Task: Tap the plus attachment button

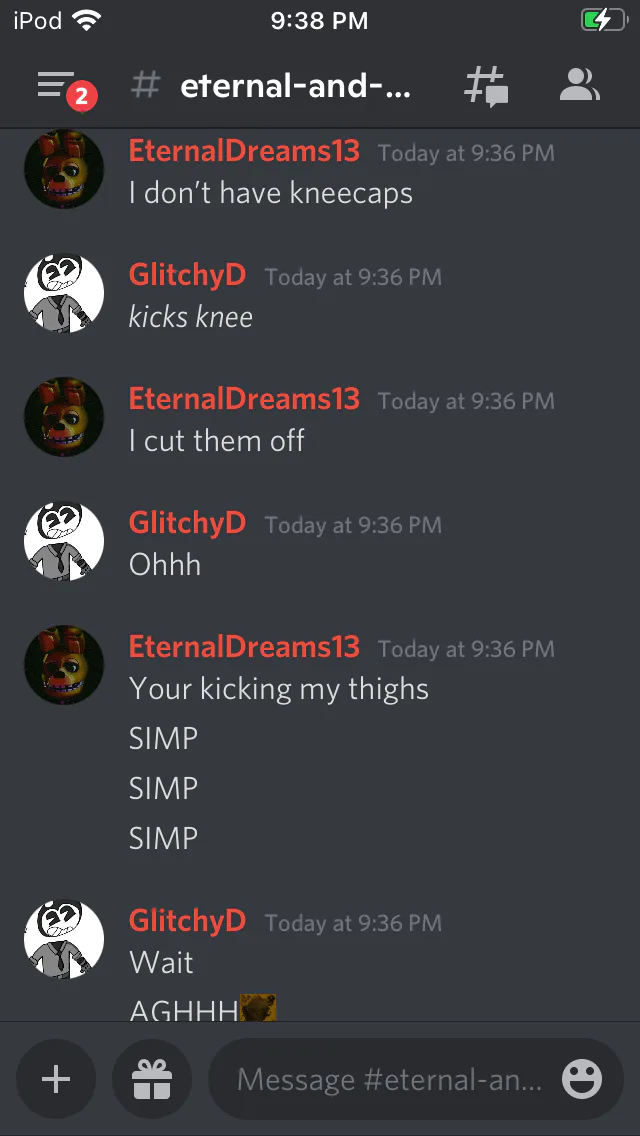Action: (x=56, y=1079)
